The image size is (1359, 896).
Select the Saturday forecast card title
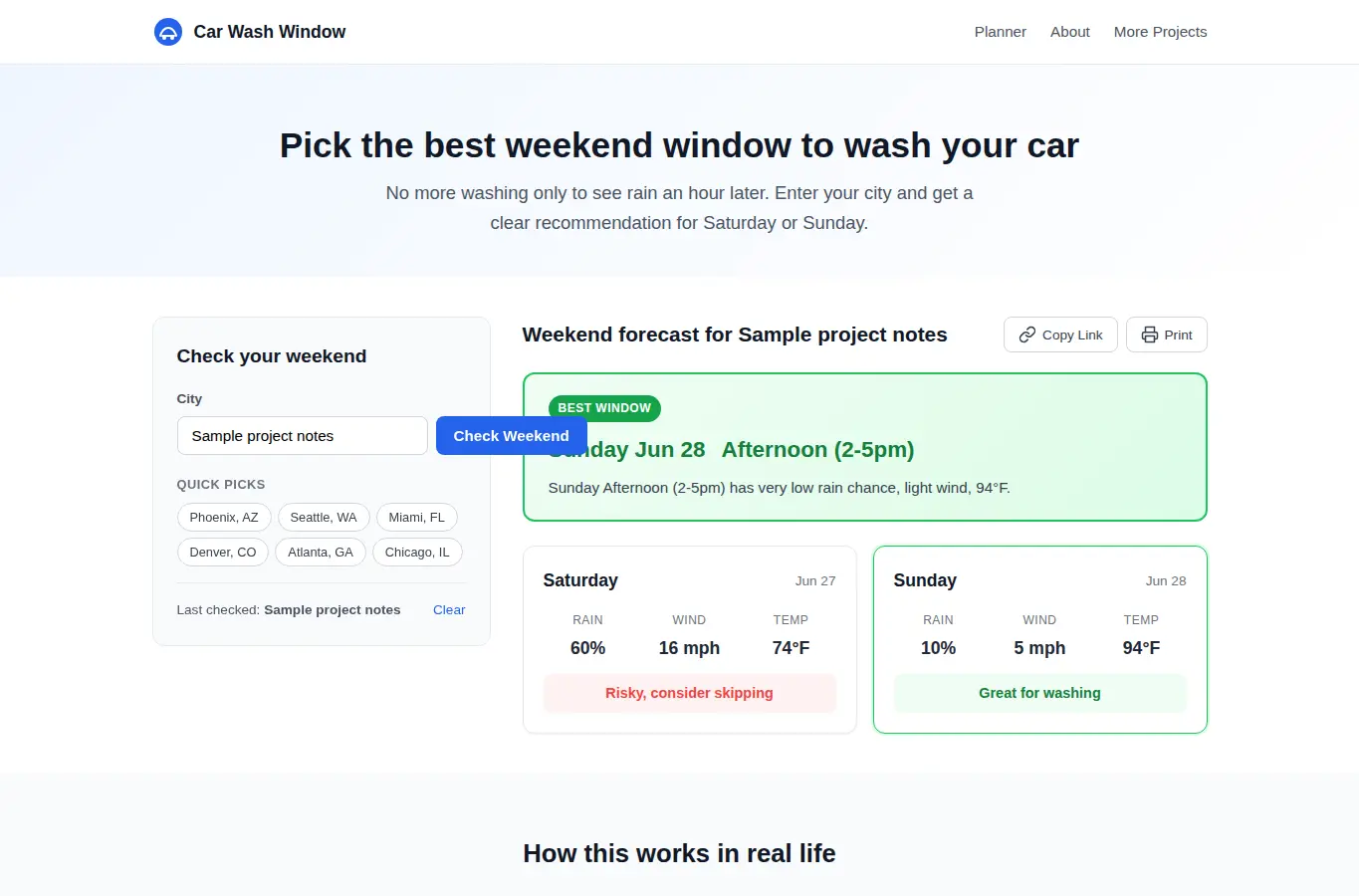[580, 580]
